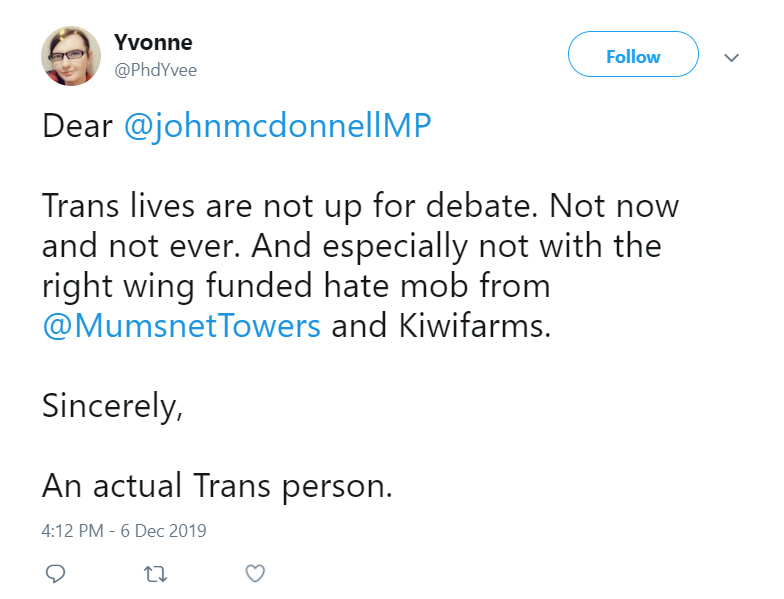Click the display name Yvonne
784x599 pixels.
153,42
